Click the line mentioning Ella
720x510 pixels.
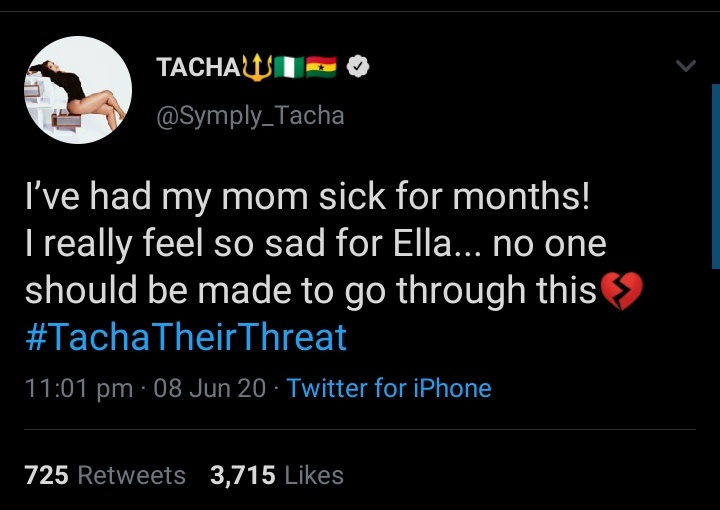click(x=315, y=244)
